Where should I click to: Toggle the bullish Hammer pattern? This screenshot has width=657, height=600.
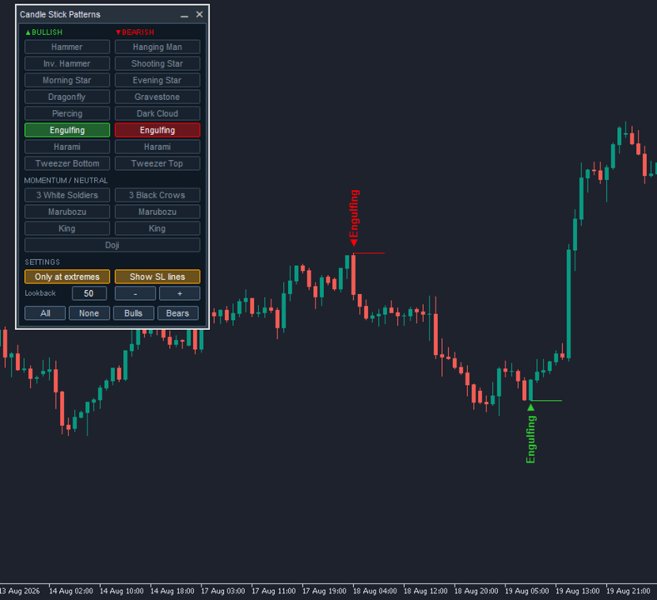pos(67,47)
